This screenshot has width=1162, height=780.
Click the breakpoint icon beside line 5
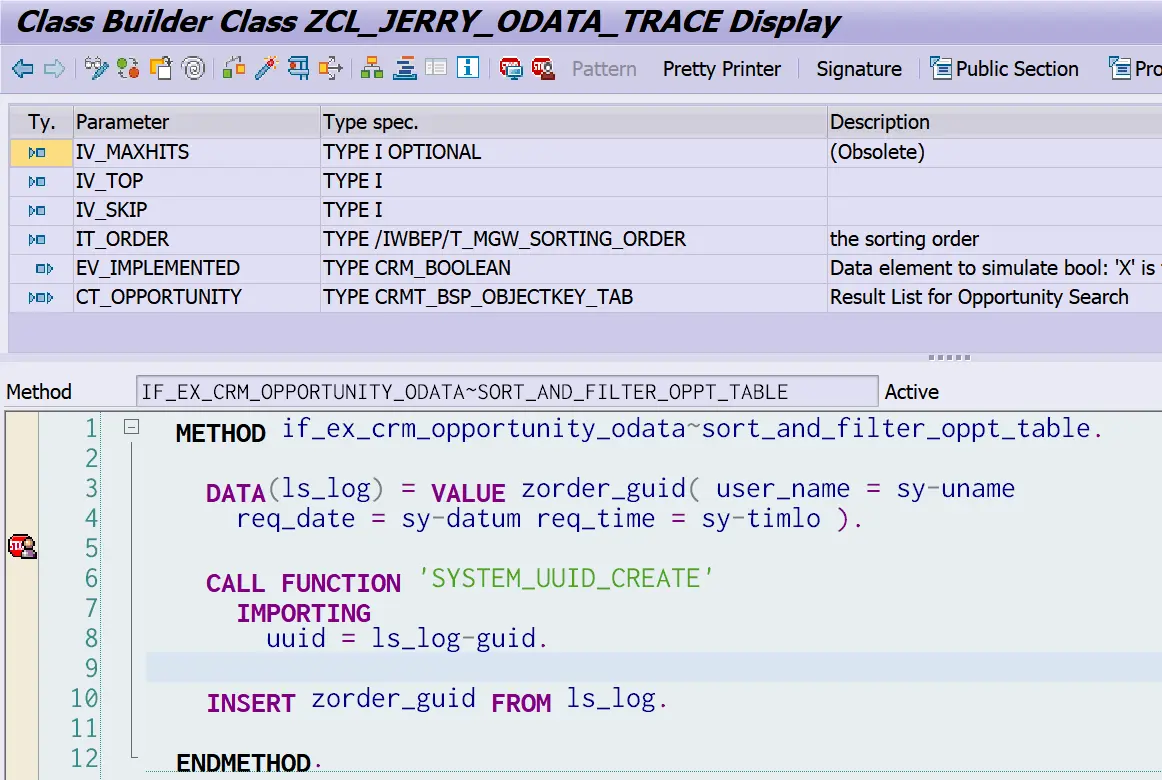pyautogui.click(x=22, y=547)
